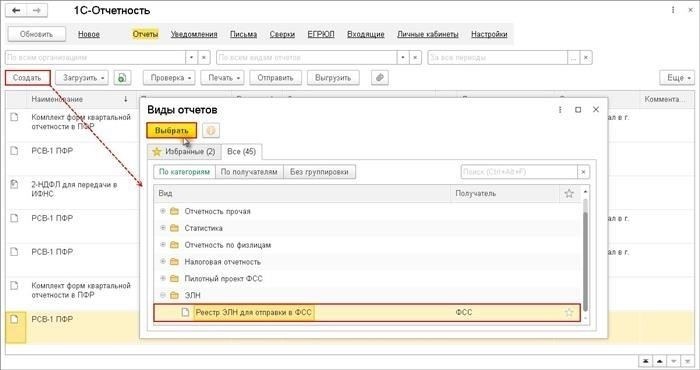This screenshot has width=700, height=370.
Task: Expand the Статистика folder
Action: [x=163, y=228]
